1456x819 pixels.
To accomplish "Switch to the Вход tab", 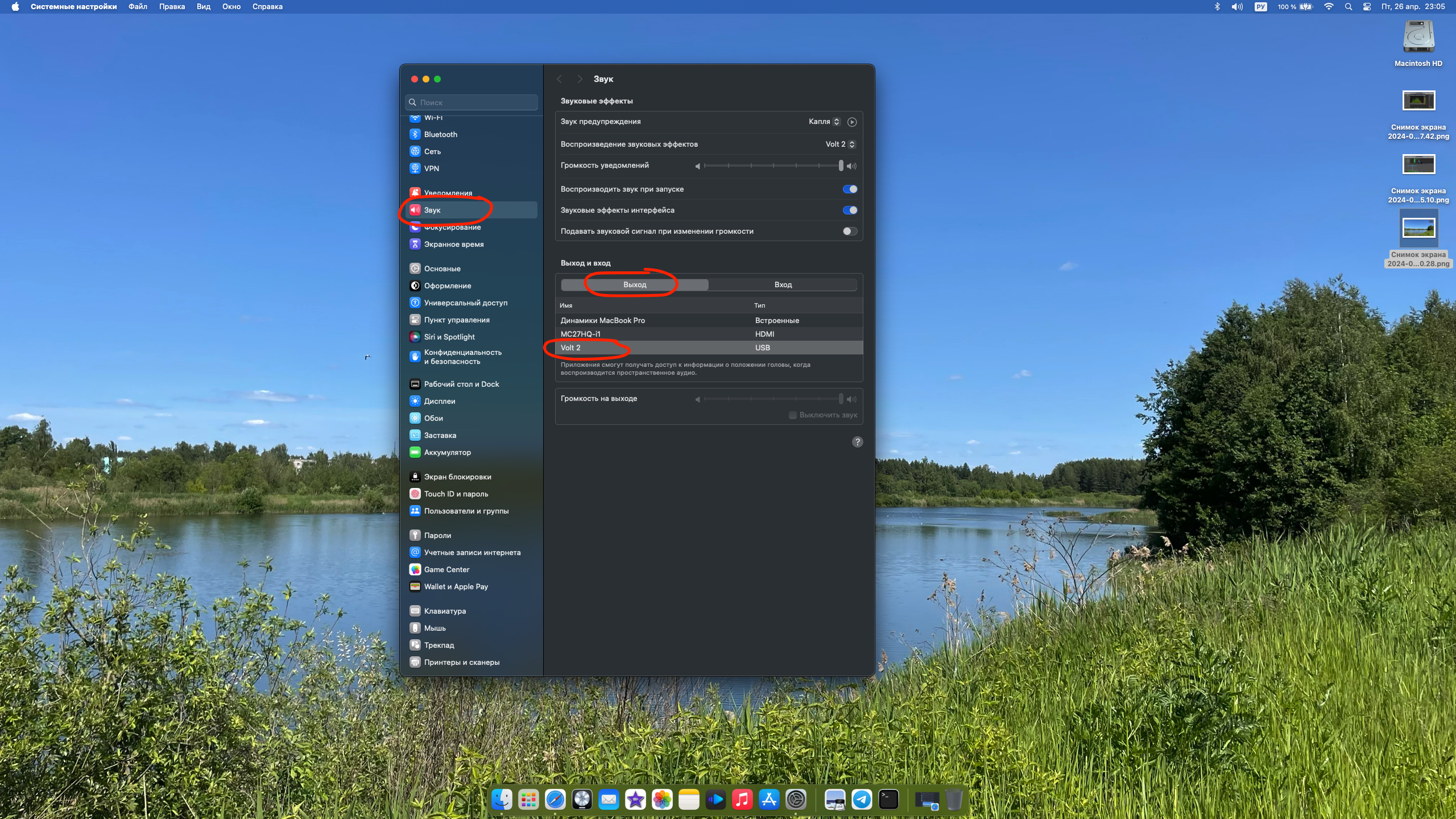I will (x=783, y=284).
